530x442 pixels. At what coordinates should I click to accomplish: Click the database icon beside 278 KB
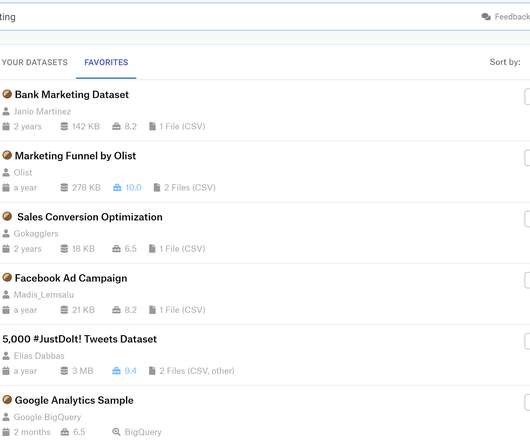pyautogui.click(x=64, y=188)
